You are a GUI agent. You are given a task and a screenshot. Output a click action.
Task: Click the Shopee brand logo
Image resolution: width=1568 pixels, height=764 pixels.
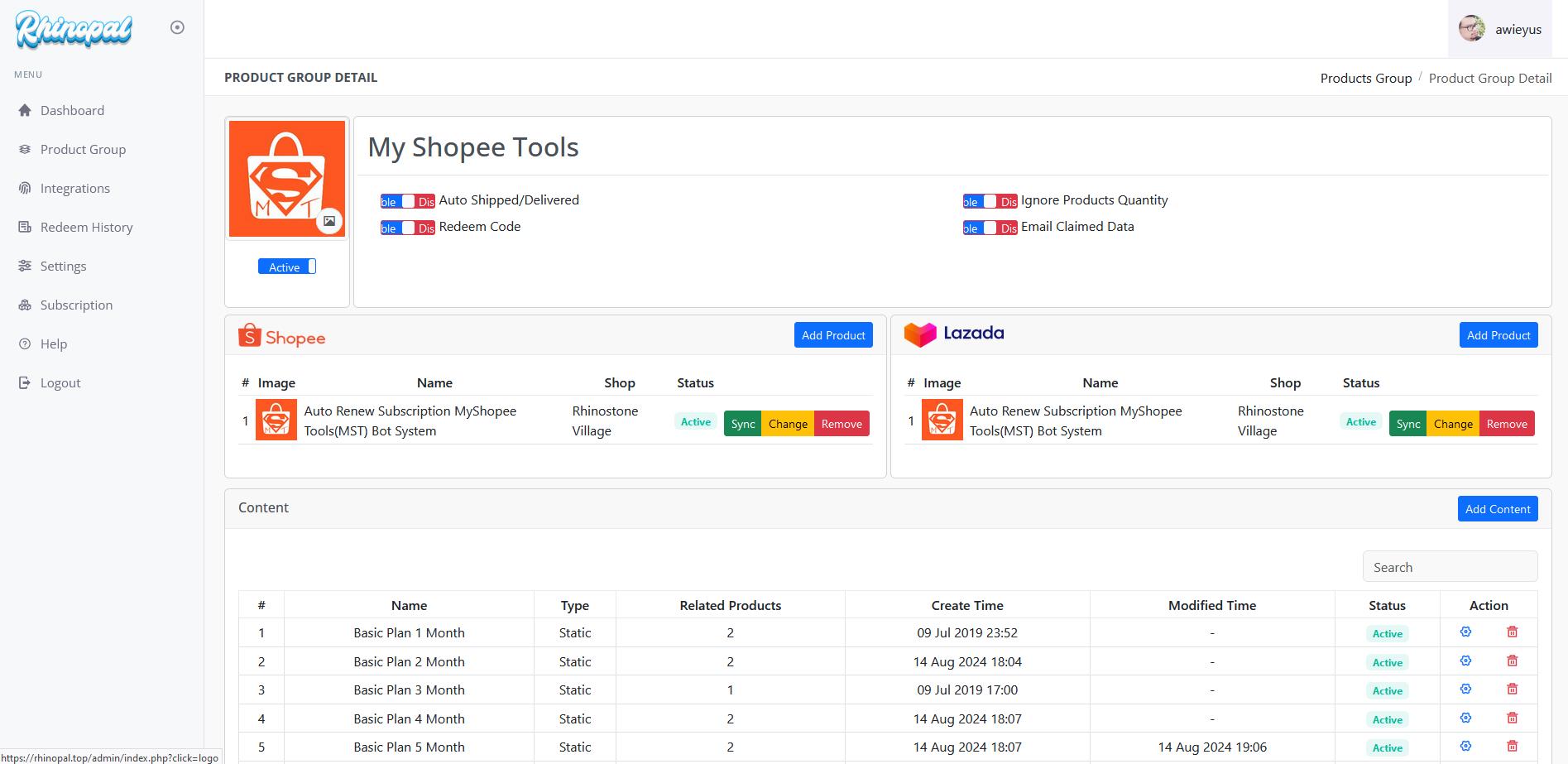coord(282,335)
